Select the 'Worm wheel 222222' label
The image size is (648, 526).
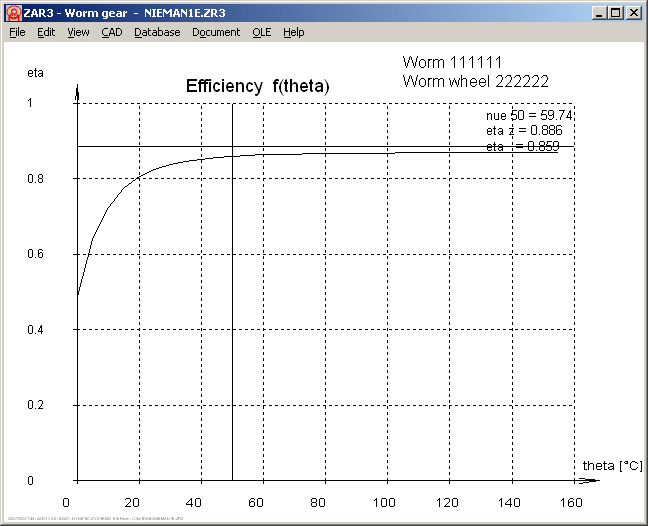point(476,81)
